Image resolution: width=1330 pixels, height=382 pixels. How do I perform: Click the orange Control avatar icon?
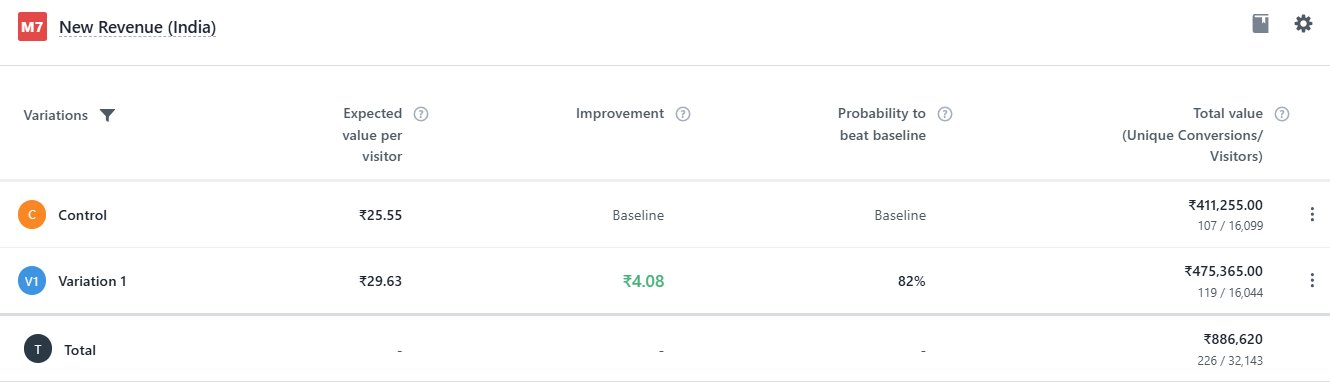coord(32,215)
